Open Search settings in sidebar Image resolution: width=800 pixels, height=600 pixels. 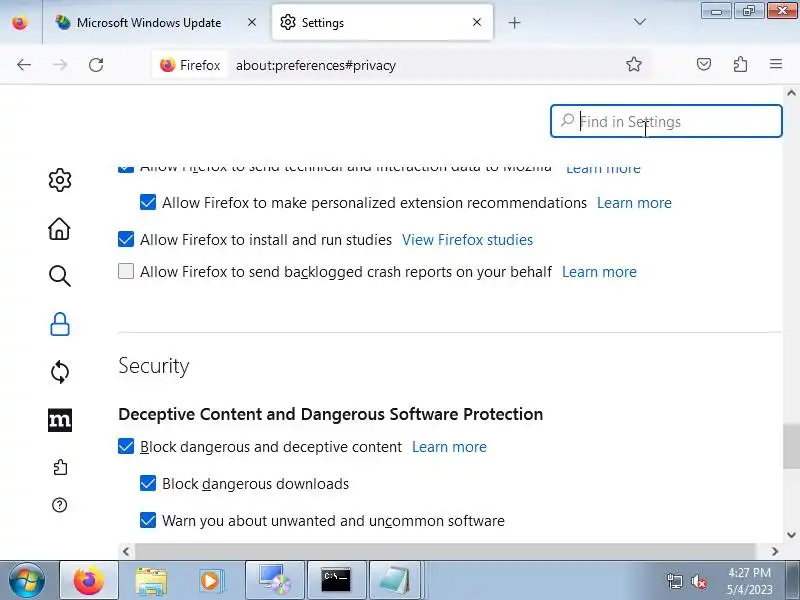60,276
